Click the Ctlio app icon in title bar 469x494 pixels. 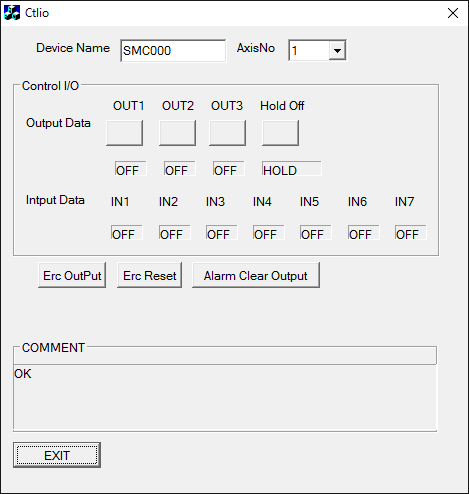tap(12, 13)
